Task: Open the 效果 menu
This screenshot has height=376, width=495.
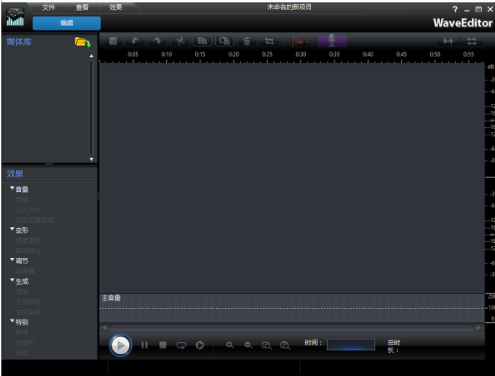Action: 116,7
